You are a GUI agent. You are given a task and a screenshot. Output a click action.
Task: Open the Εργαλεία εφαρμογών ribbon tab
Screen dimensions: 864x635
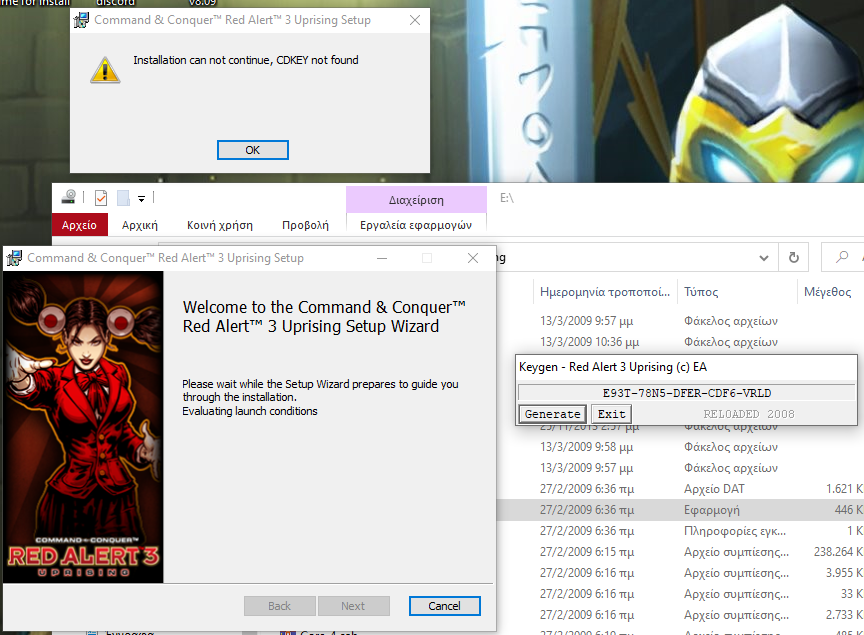tap(416, 225)
